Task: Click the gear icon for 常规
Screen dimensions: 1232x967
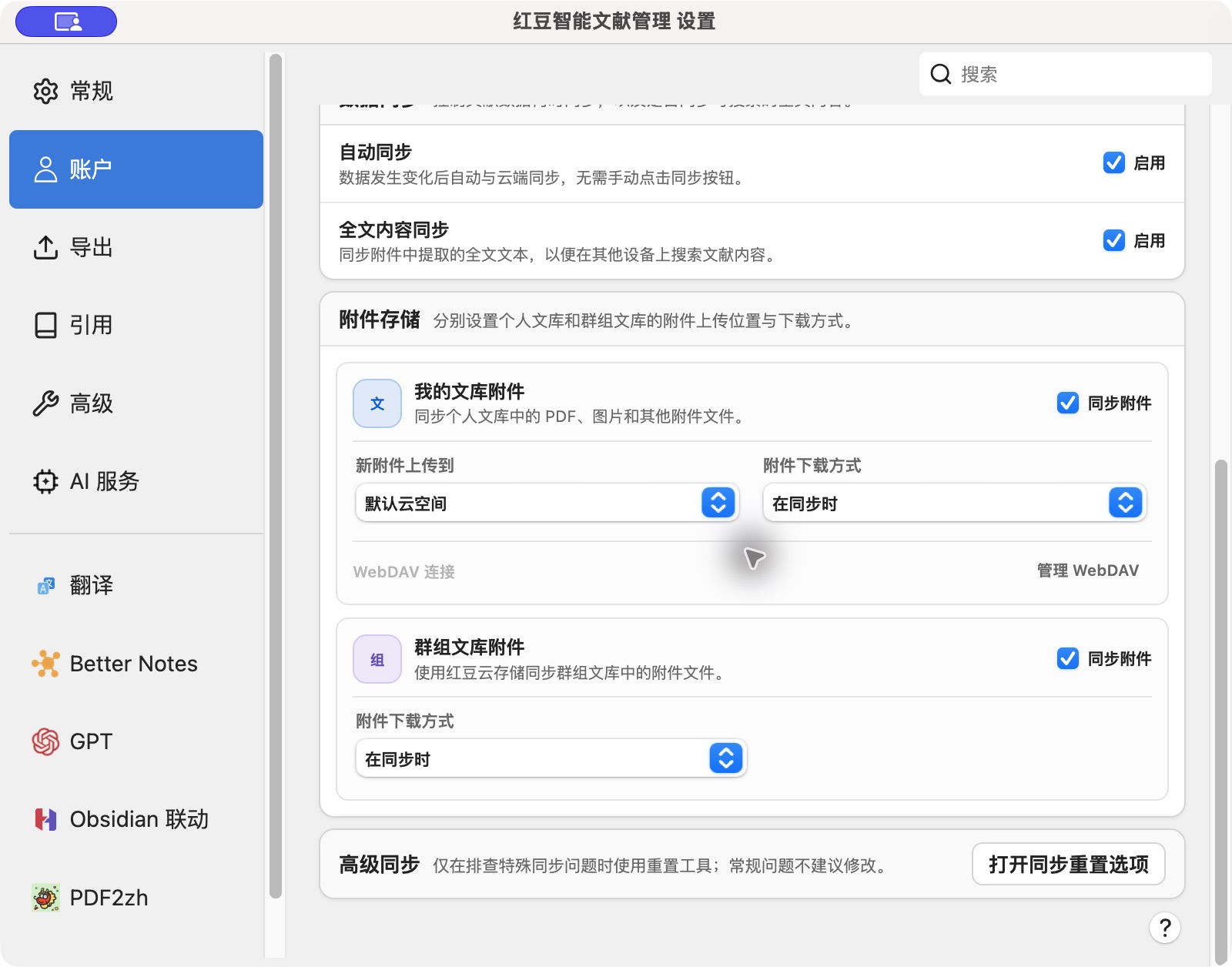Action: pos(45,91)
